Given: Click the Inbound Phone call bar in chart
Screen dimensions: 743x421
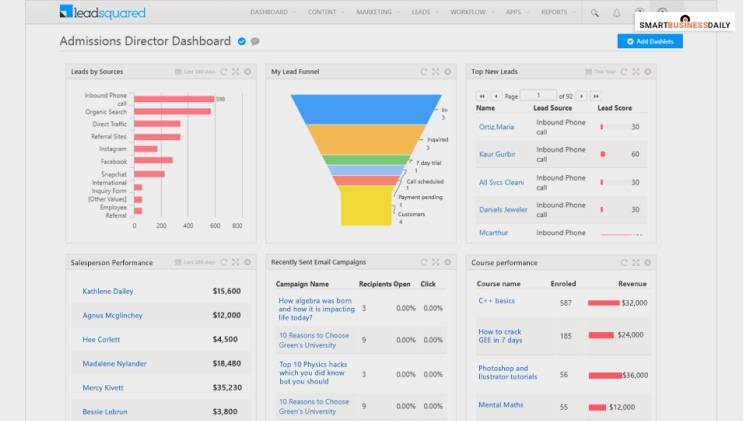Looking at the screenshot, I should coord(174,99).
